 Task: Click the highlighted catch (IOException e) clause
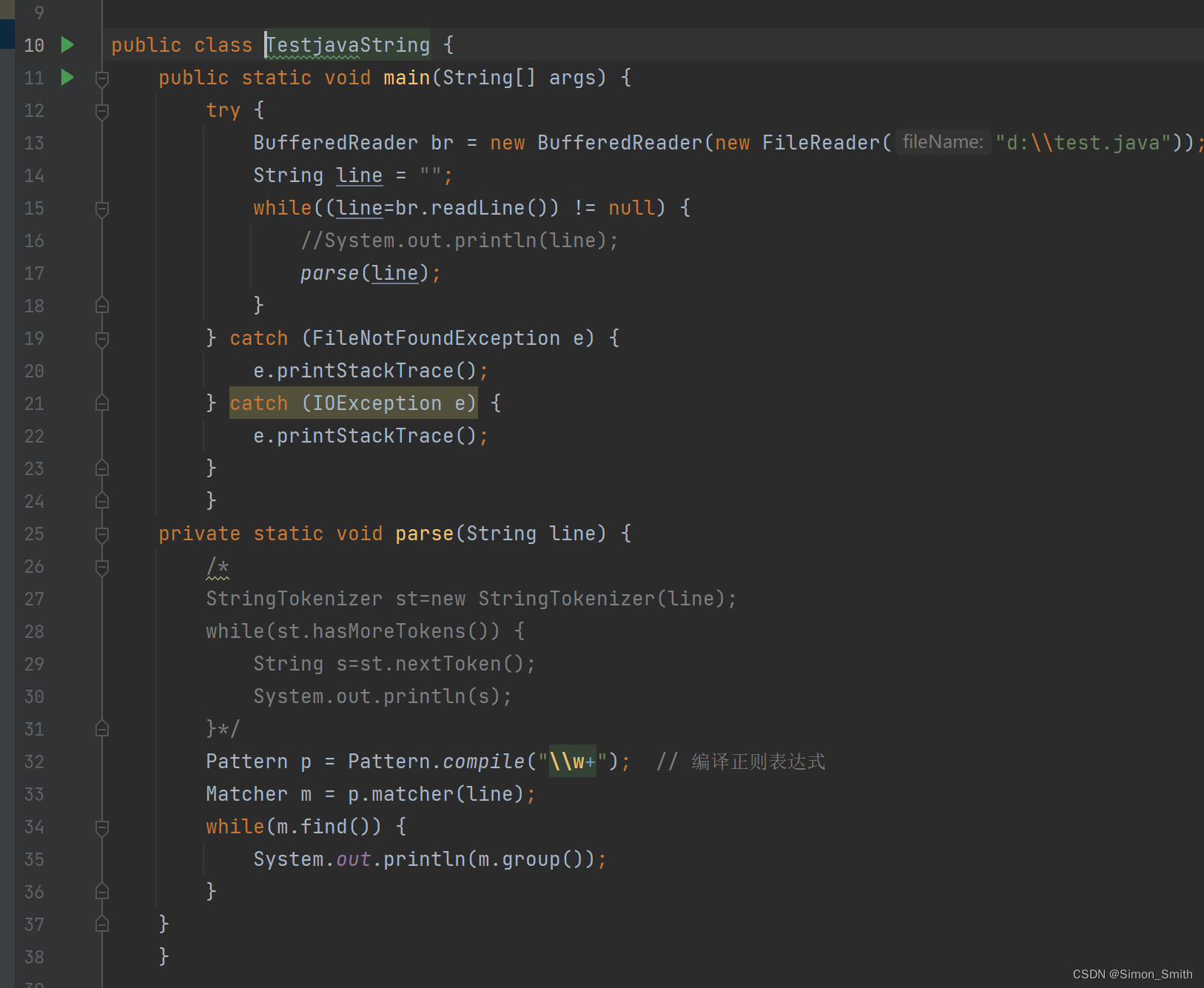tap(354, 403)
